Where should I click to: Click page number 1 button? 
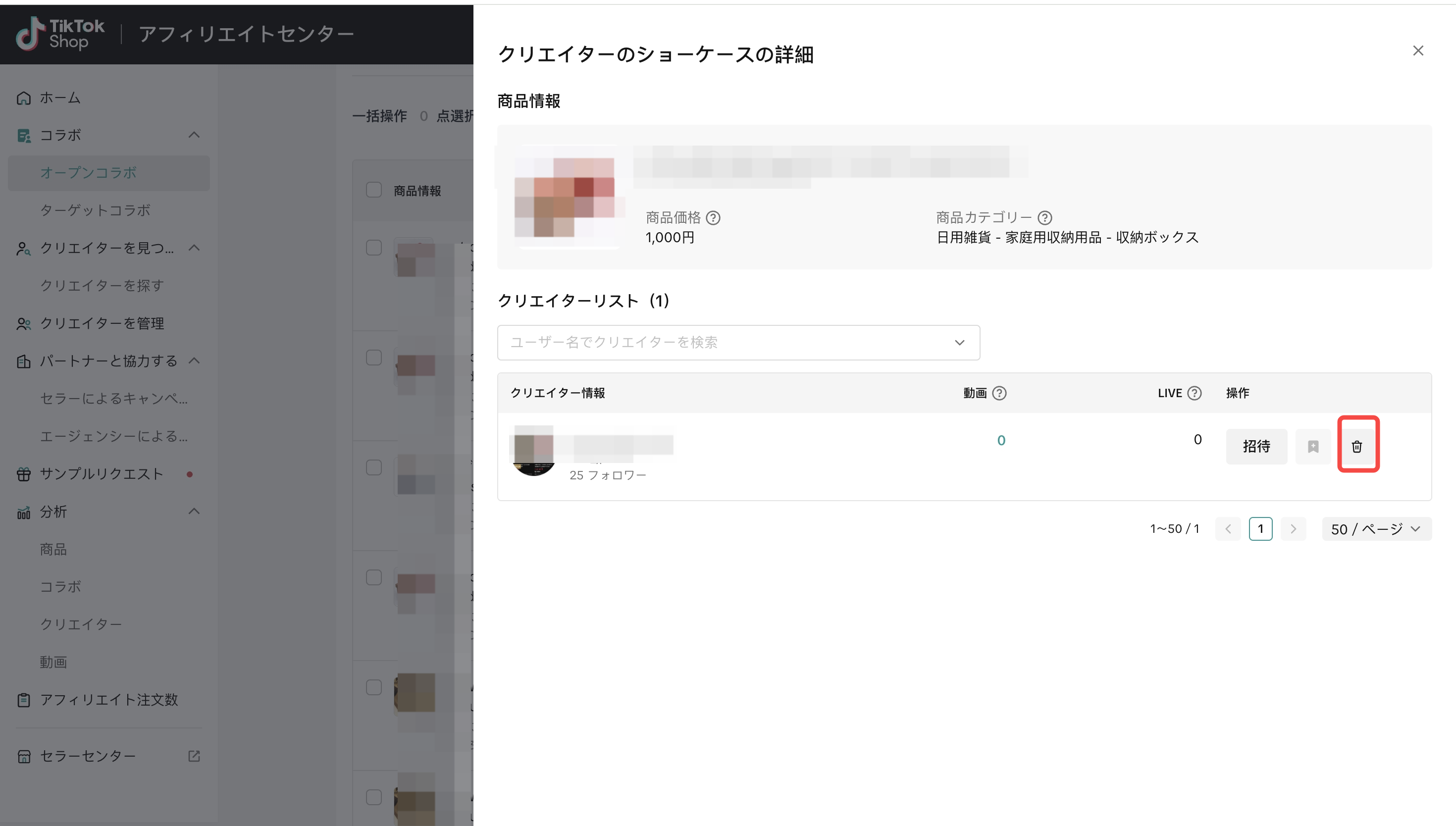click(1260, 529)
